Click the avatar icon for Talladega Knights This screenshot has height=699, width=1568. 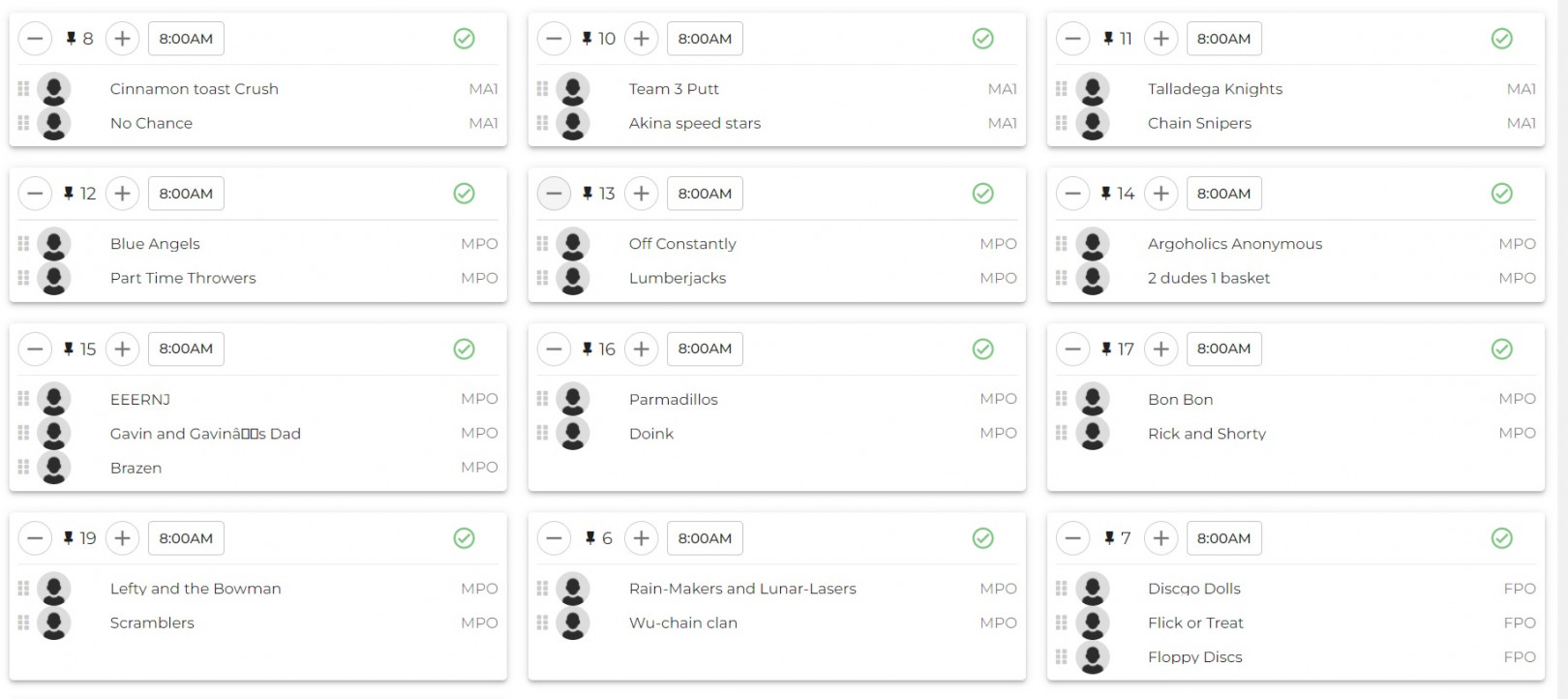click(1092, 89)
